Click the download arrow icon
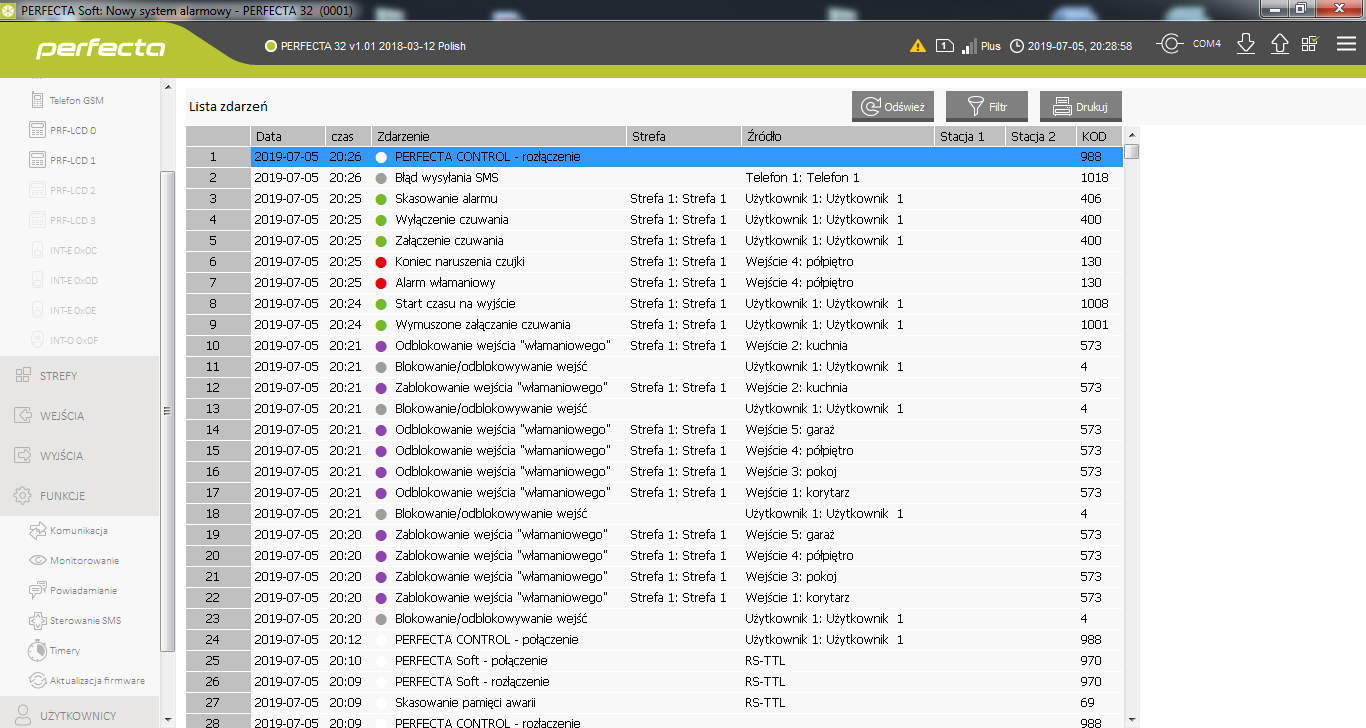Image resolution: width=1366 pixels, height=728 pixels. (x=1246, y=45)
